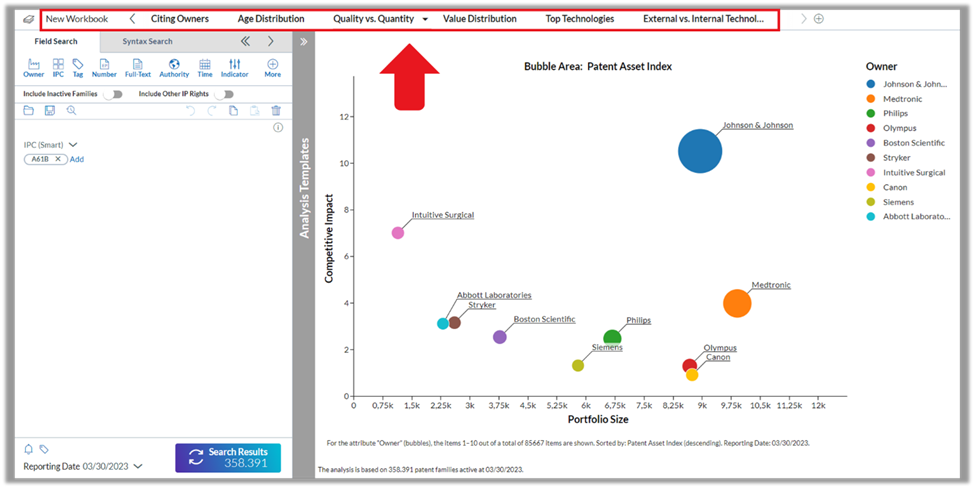Toggle Include Other IP Rights switch
This screenshot has width=975, height=488.
(224, 94)
